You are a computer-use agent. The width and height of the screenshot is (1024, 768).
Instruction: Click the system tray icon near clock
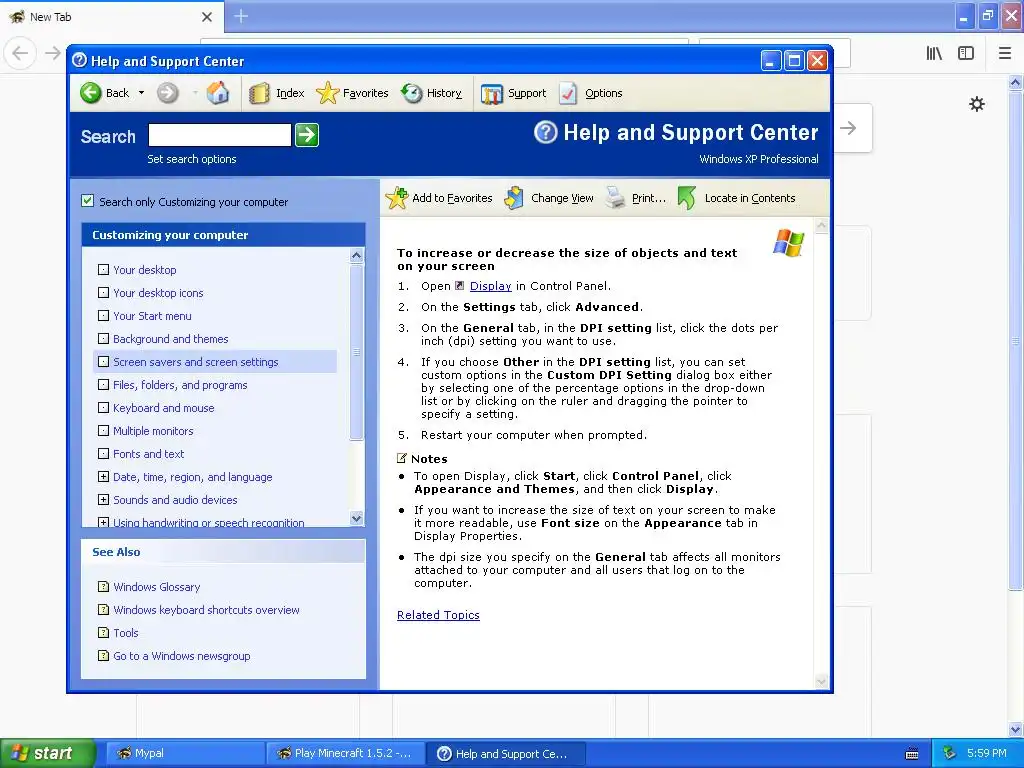pos(950,753)
